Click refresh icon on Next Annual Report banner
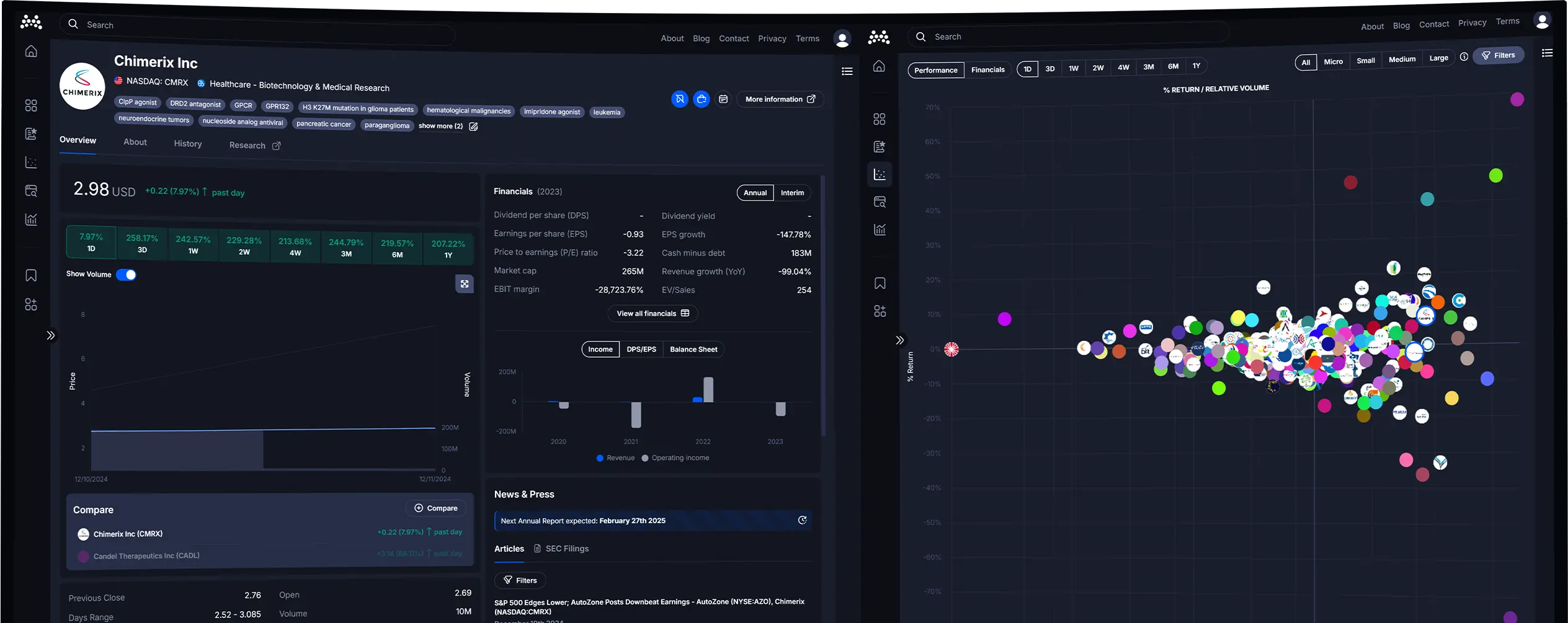The height and width of the screenshot is (623, 1568). coord(802,520)
